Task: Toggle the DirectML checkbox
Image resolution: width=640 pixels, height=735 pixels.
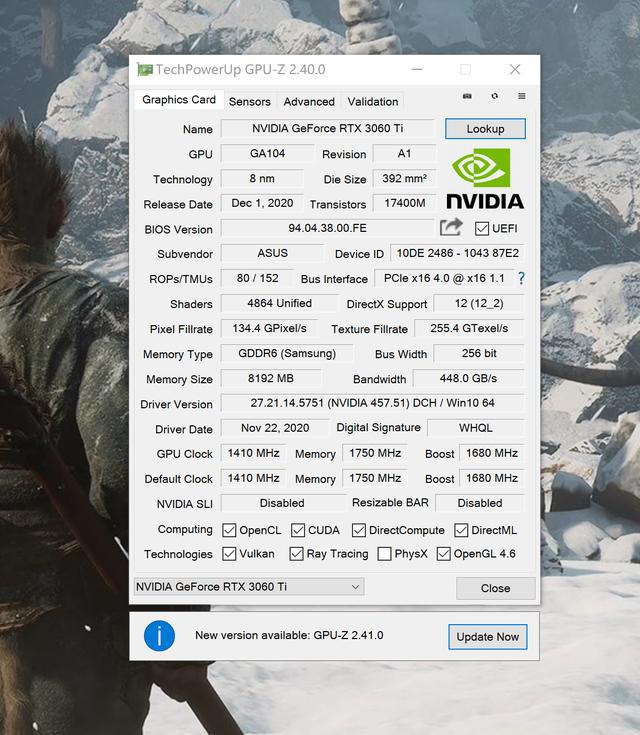Action: click(461, 530)
